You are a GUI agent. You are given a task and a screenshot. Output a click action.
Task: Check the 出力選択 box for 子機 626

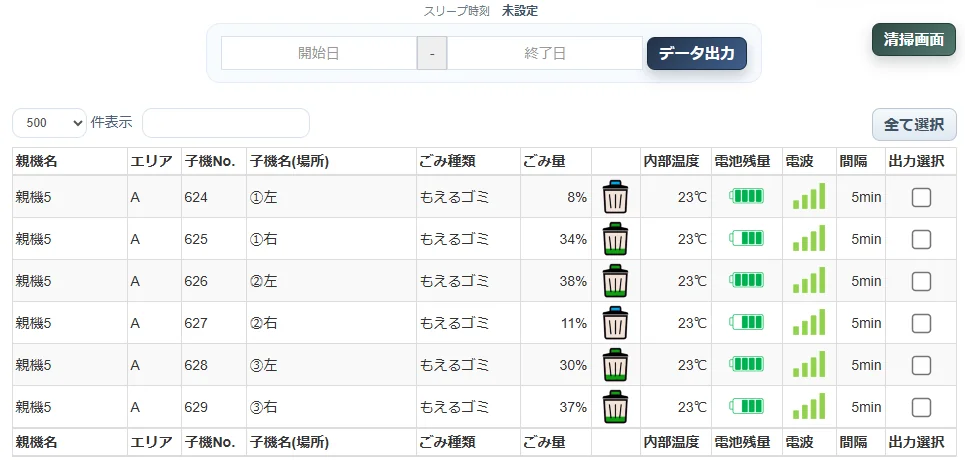pyautogui.click(x=921, y=281)
